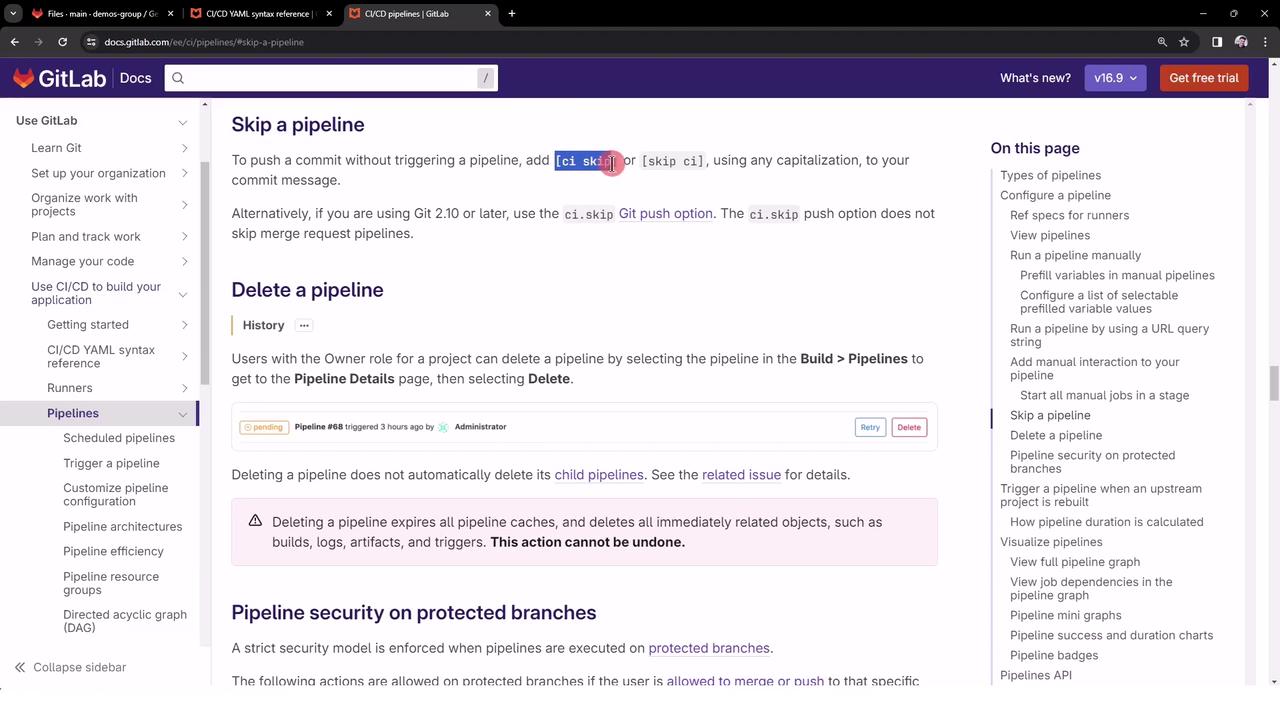
Task: Bookmark this page with the star icon
Action: [x=1184, y=42]
